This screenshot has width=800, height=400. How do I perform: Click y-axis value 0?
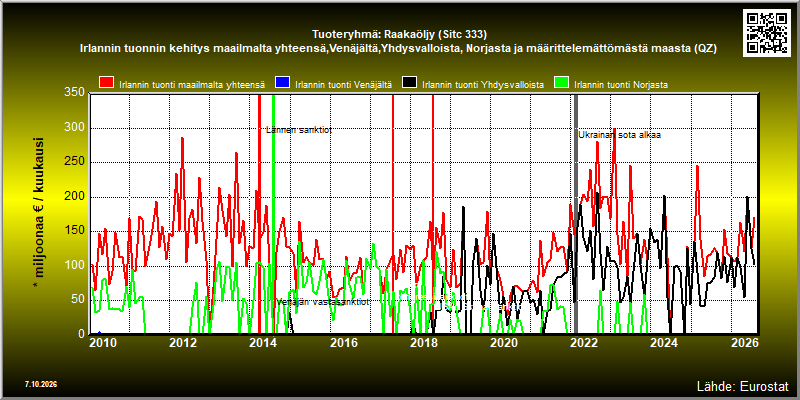(81, 334)
